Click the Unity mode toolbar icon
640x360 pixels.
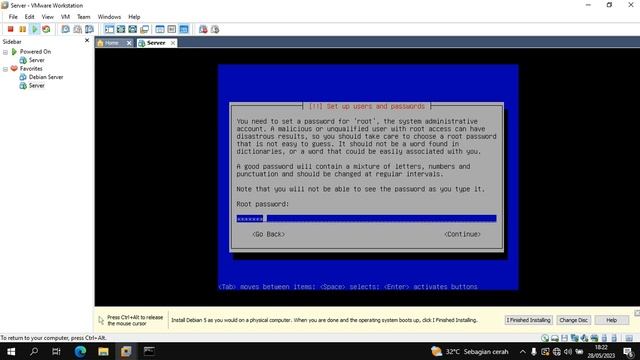(144, 29)
